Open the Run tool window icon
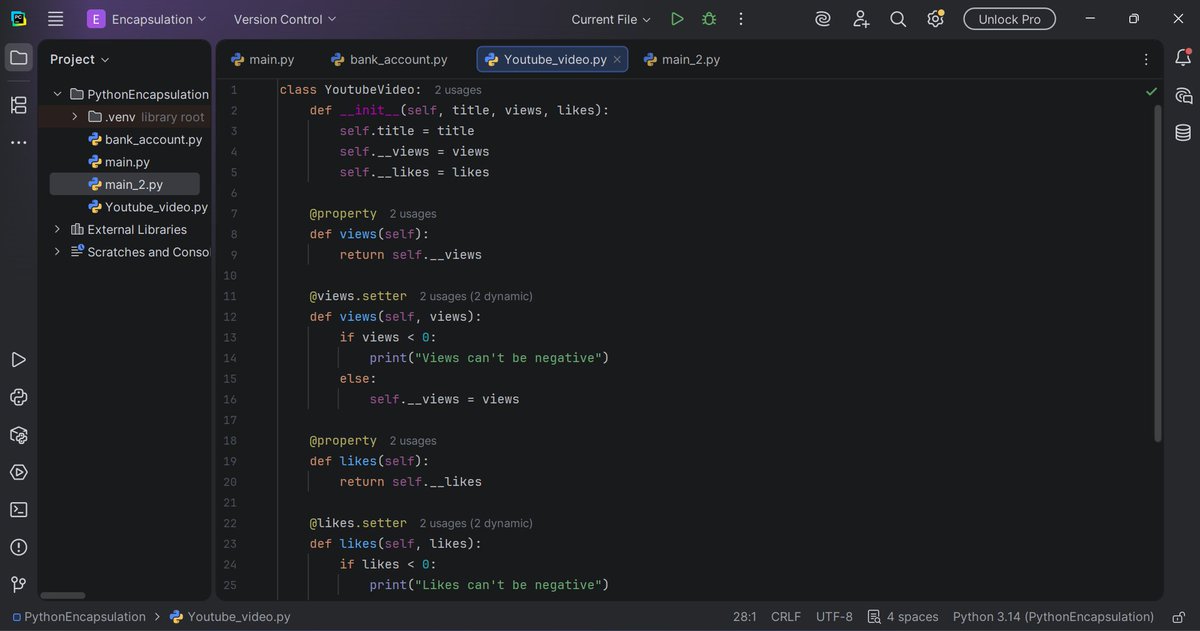 18,359
